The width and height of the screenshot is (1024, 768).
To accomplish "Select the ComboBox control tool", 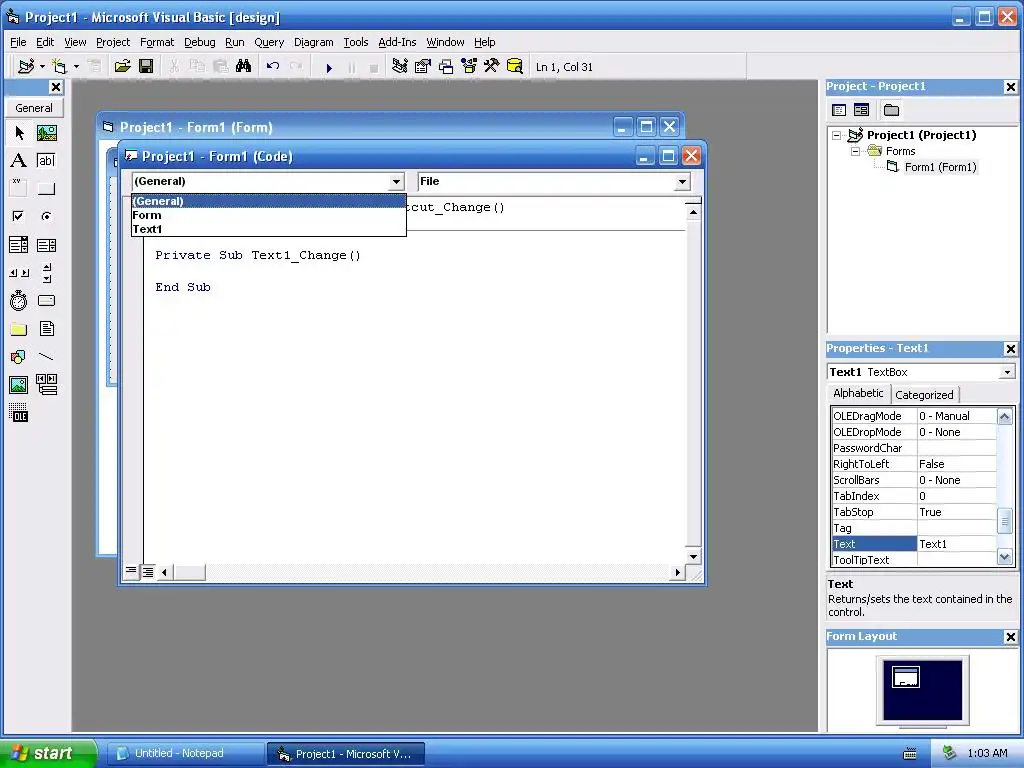I will pos(19,245).
